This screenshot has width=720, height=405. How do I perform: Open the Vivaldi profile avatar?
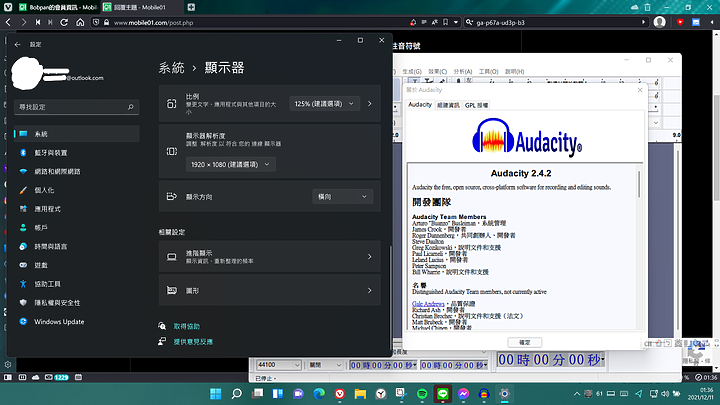(659, 22)
